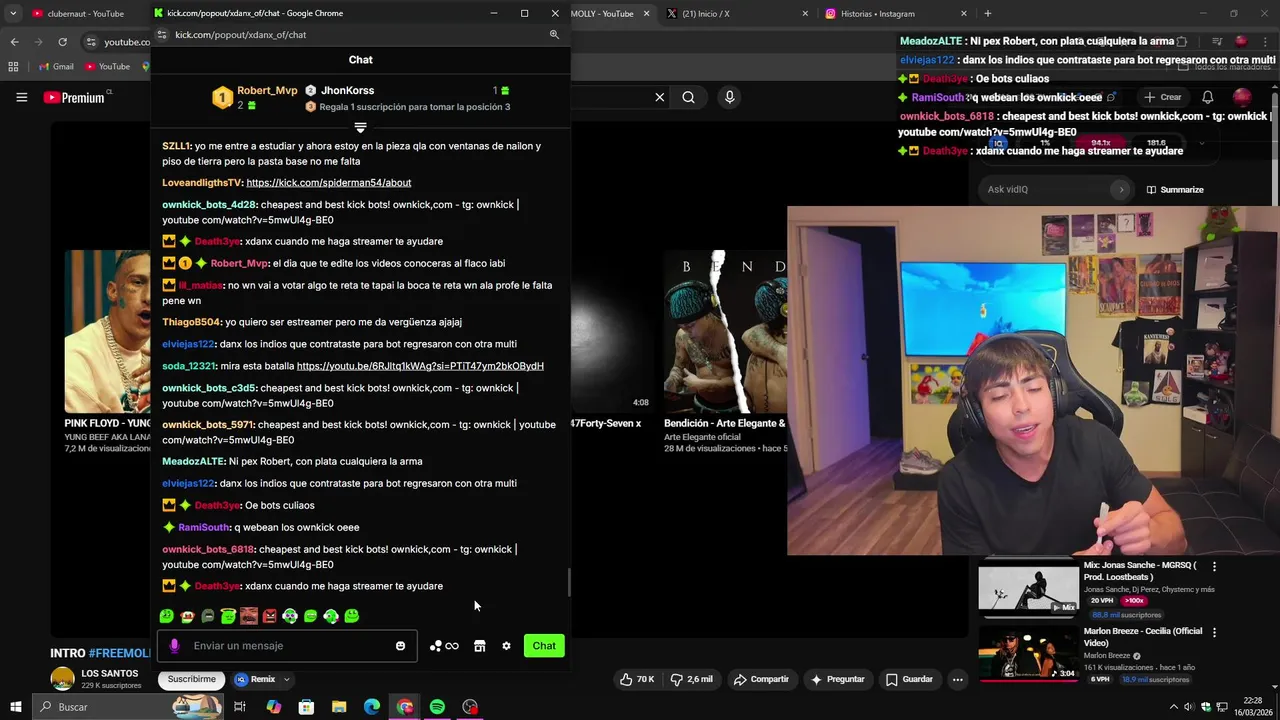Expand the Remix dropdown arrow
This screenshot has width=1280, height=720.
pyautogui.click(x=286, y=680)
